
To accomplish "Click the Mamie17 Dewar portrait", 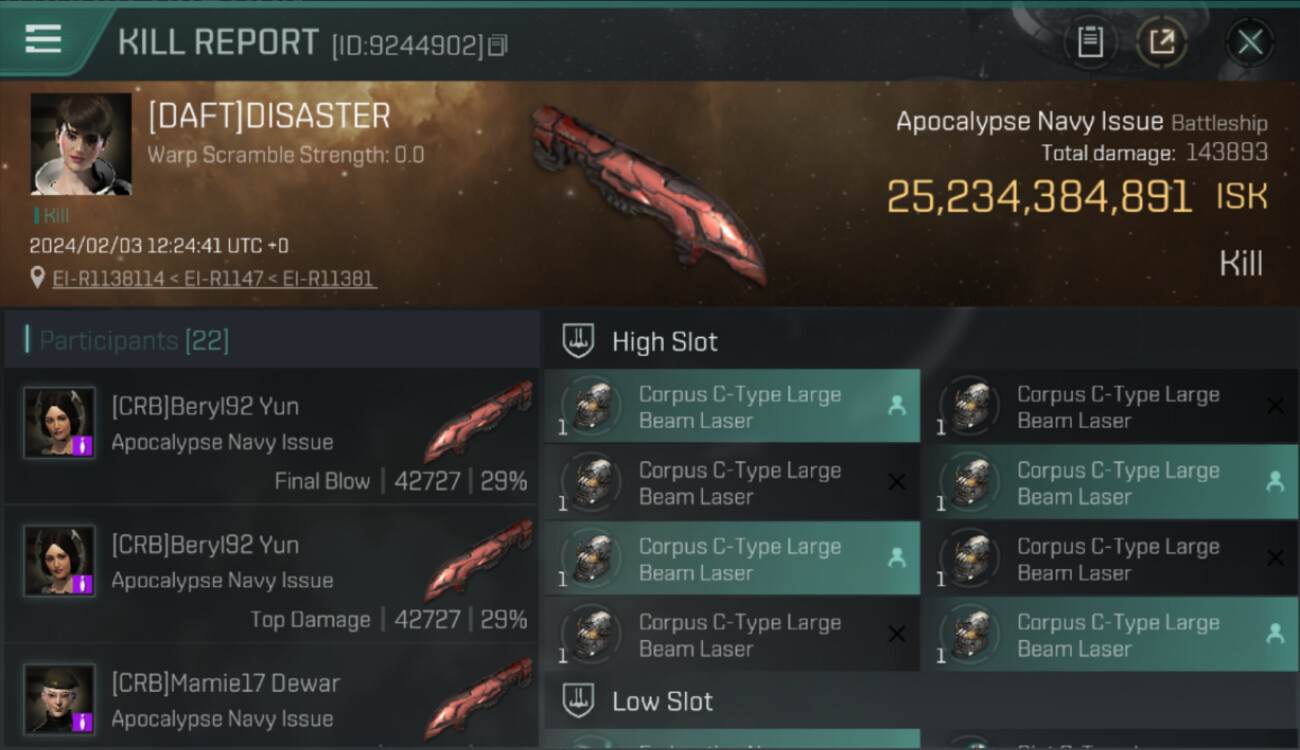I will [60, 699].
